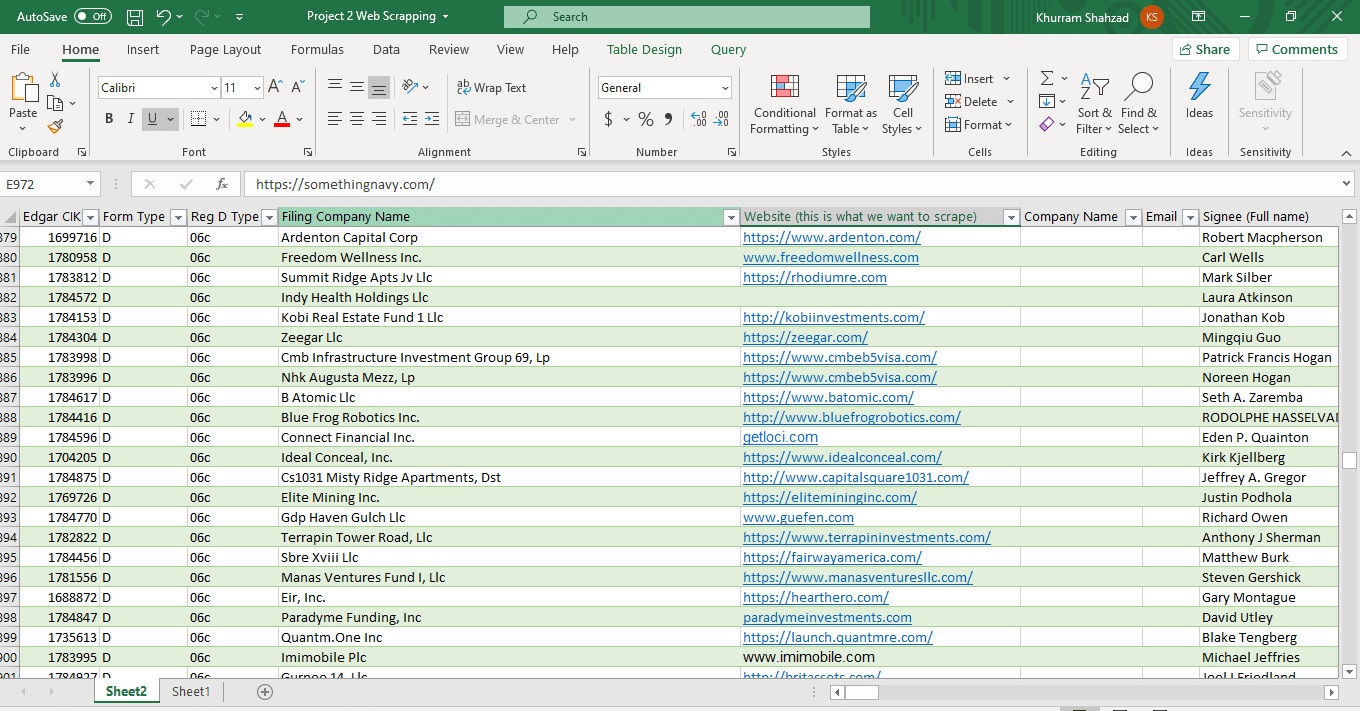This screenshot has height=711, width=1360.
Task: Toggle Italic text formatting
Action: tap(131, 119)
